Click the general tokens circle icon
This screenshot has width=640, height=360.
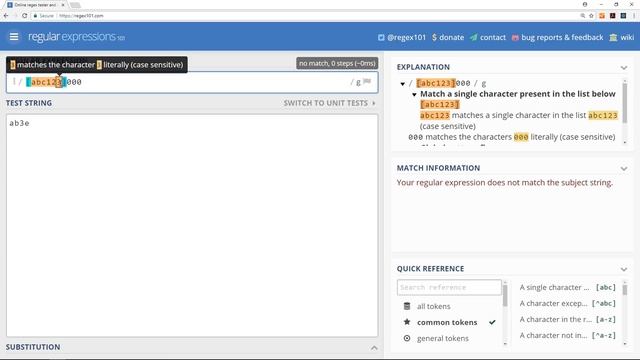407,338
